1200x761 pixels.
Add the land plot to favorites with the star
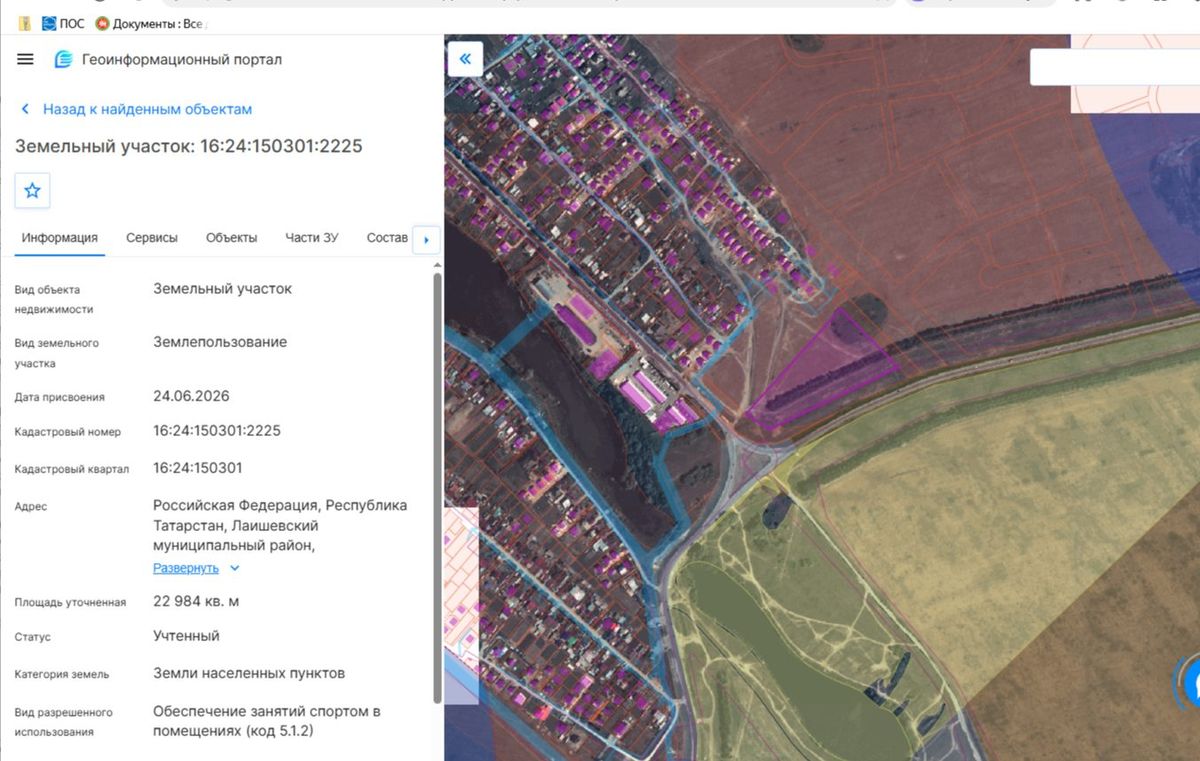tap(32, 190)
